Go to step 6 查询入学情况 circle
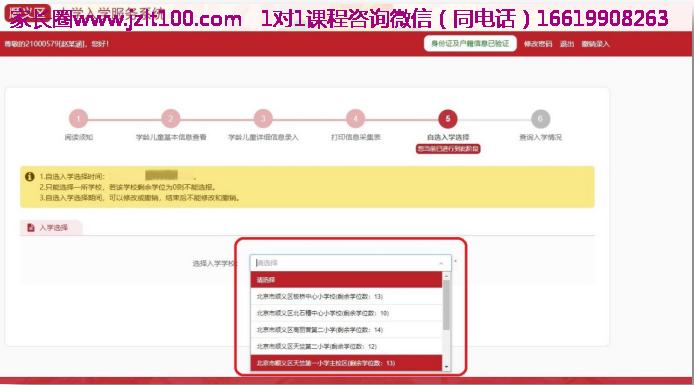Image resolution: width=694 pixels, height=385 pixels. point(540,119)
